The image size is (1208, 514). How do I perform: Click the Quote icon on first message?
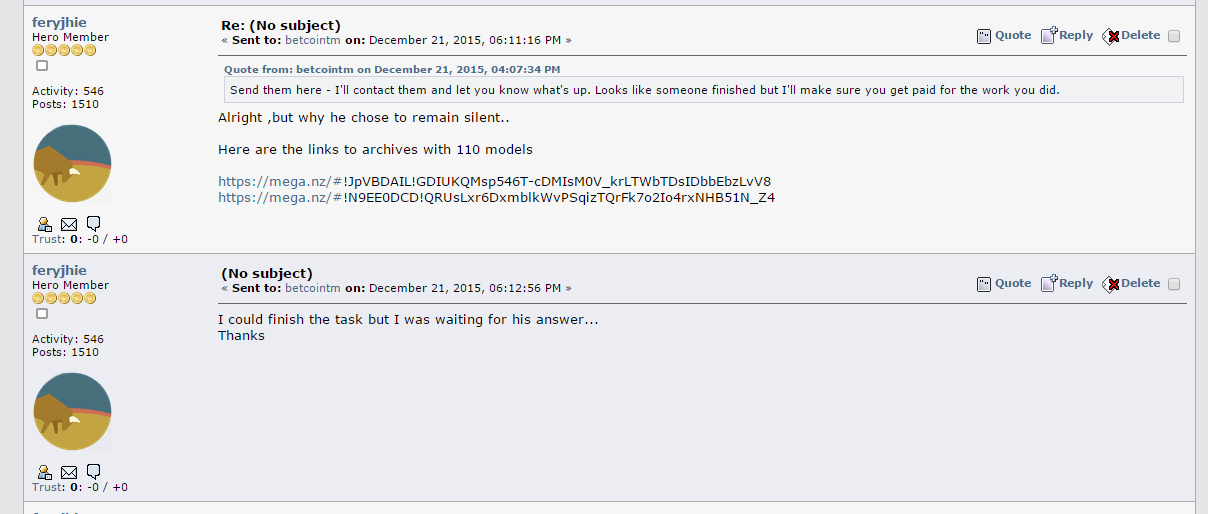(984, 36)
